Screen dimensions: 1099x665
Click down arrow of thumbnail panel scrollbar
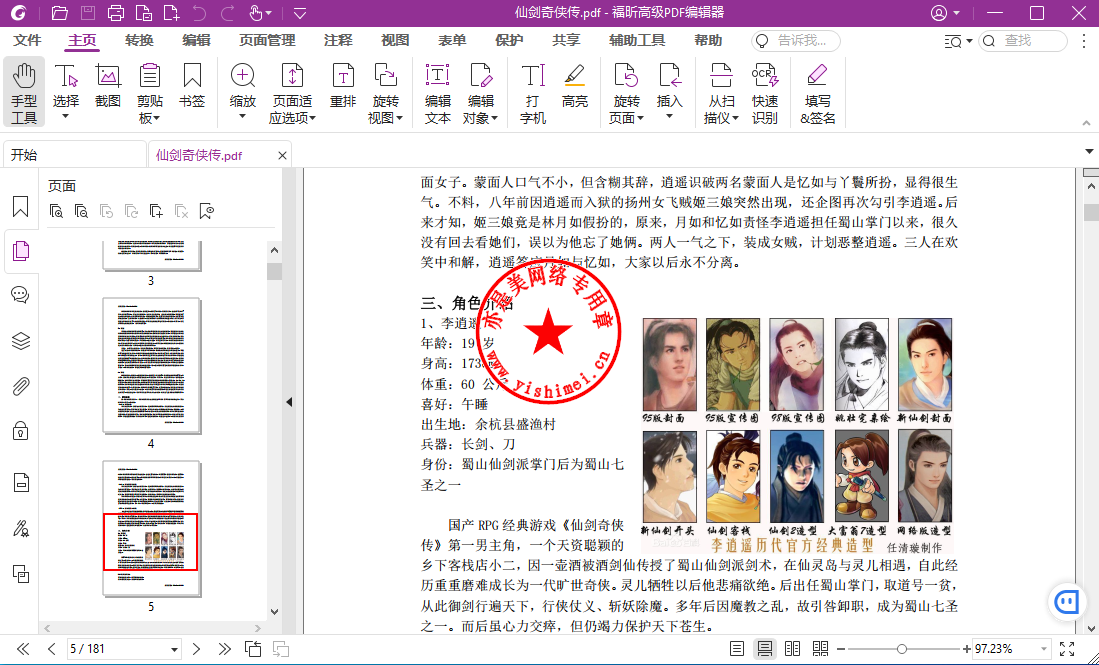(x=274, y=612)
